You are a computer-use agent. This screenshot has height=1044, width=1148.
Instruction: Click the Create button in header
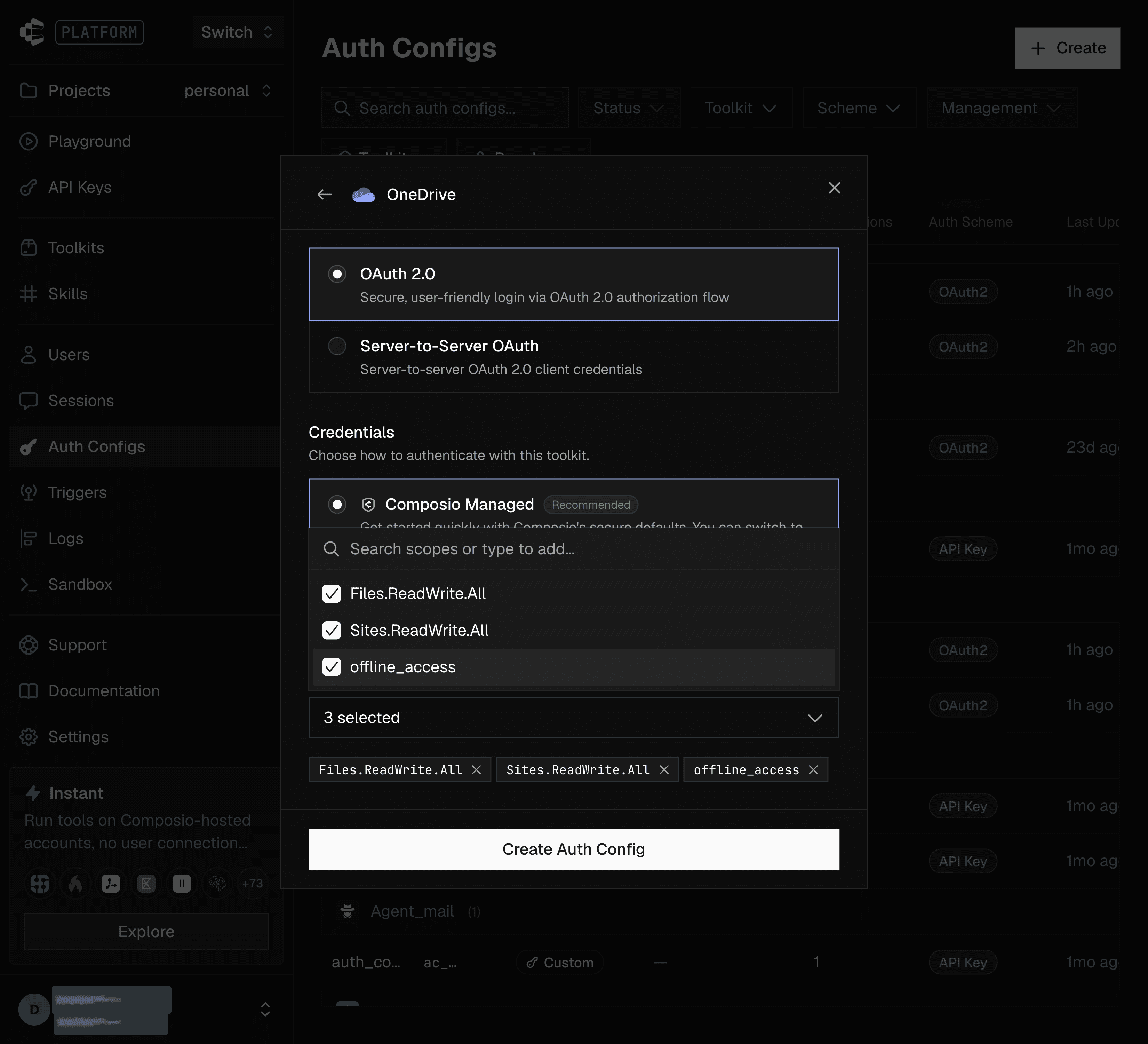click(1067, 48)
